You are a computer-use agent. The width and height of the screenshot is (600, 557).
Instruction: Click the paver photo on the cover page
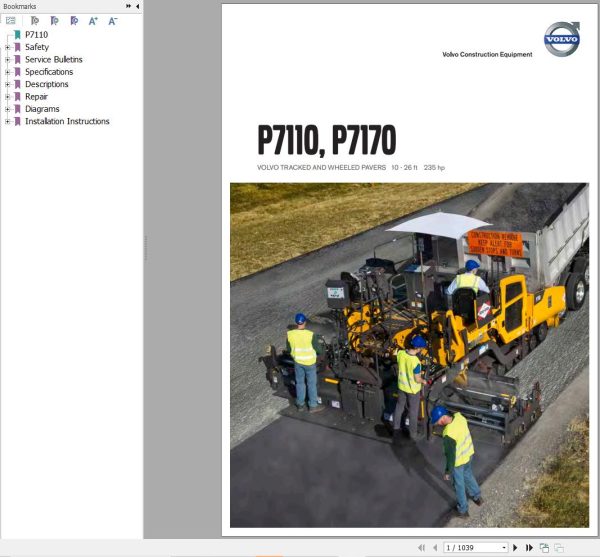409,355
